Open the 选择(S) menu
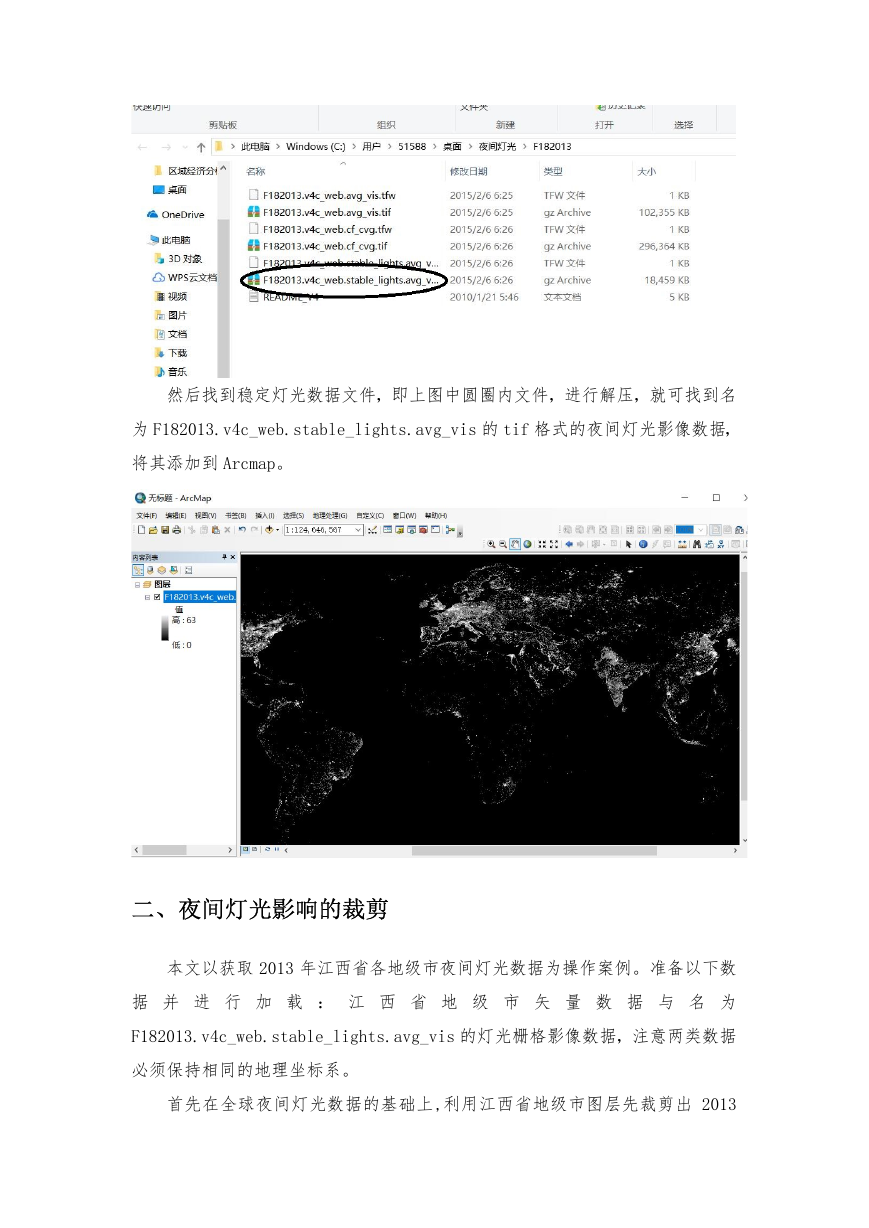The width and height of the screenshot is (869, 1228). pos(293,516)
